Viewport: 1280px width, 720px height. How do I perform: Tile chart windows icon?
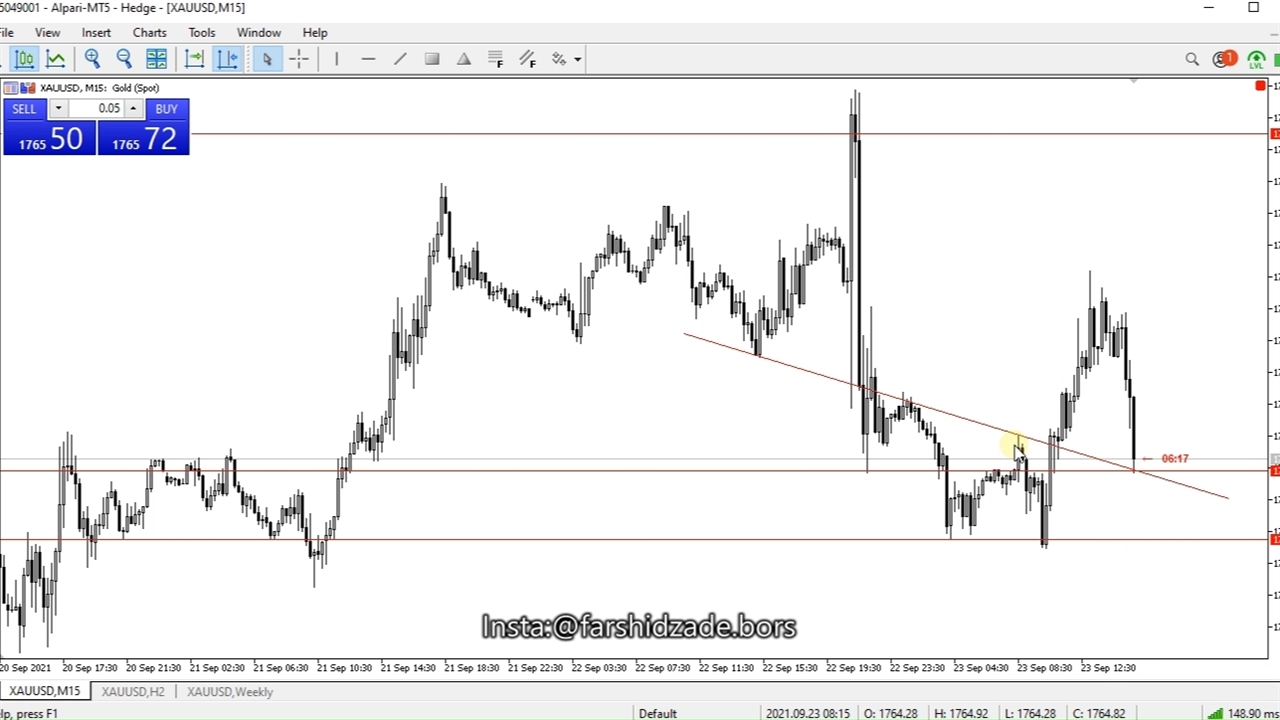click(157, 59)
